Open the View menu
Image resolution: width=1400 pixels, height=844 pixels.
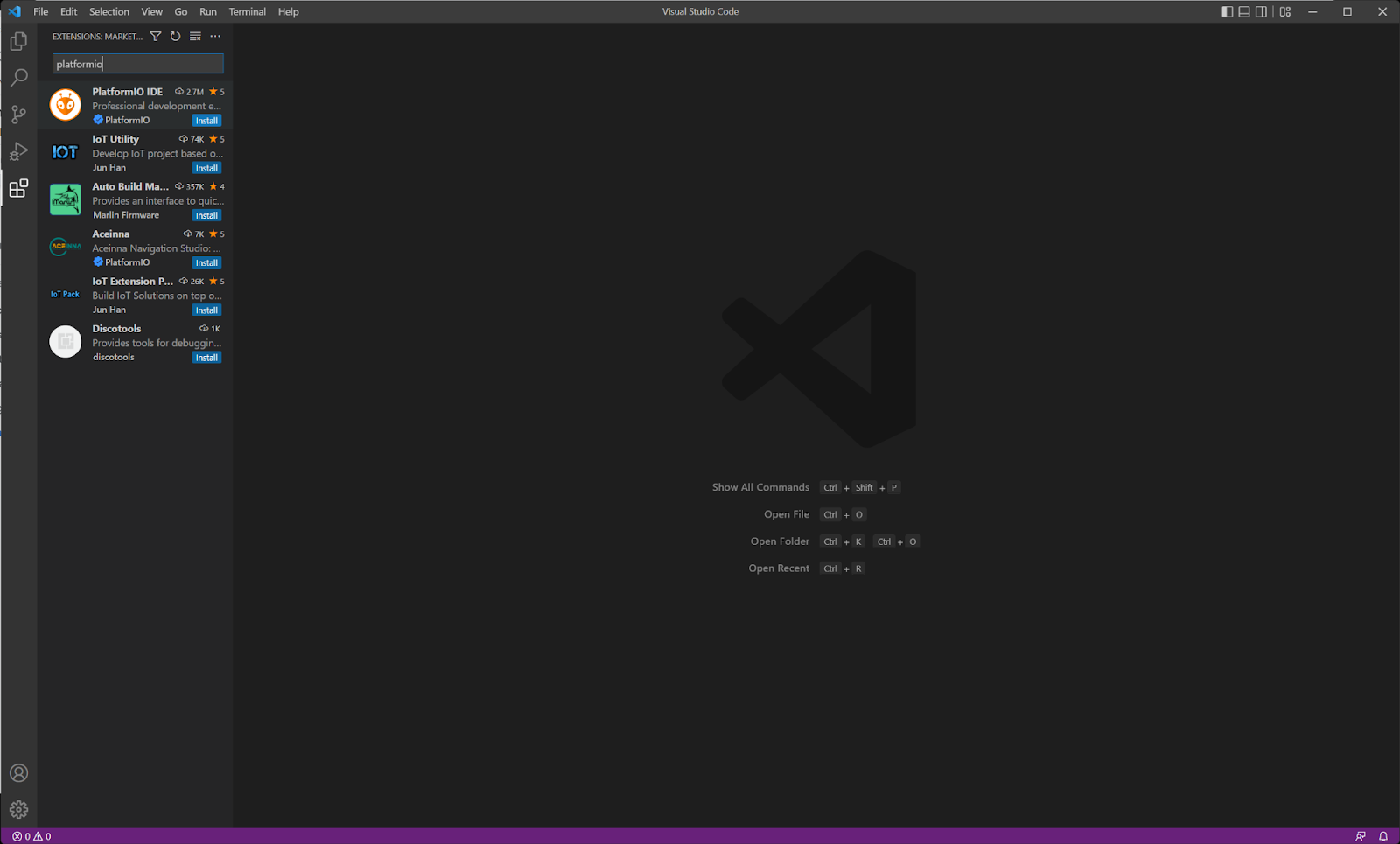click(x=152, y=11)
